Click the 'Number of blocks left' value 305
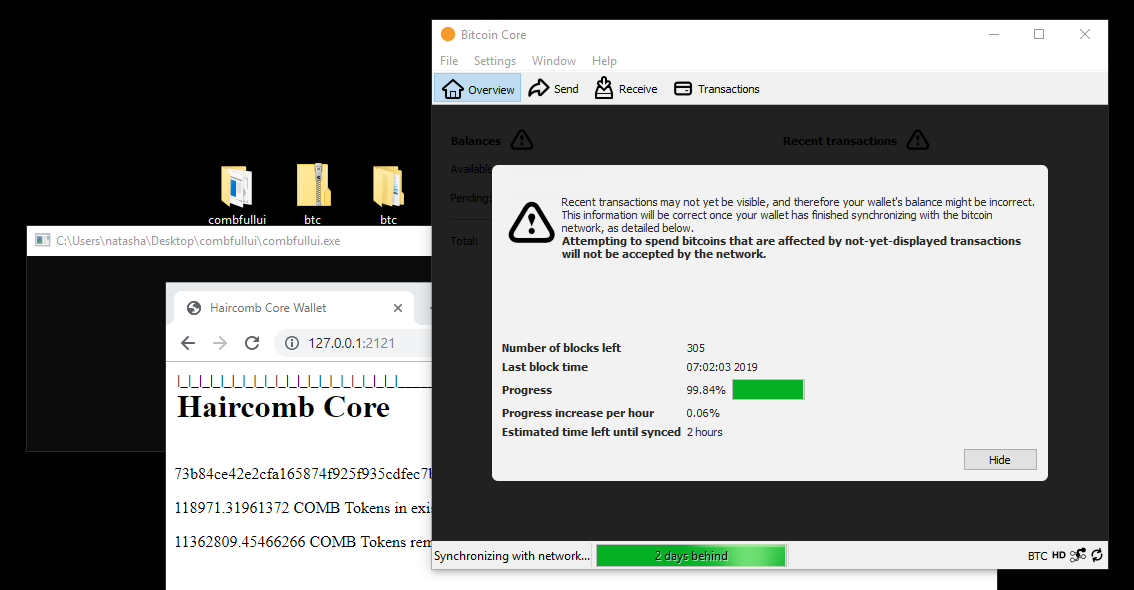This screenshot has width=1134, height=590. click(696, 348)
